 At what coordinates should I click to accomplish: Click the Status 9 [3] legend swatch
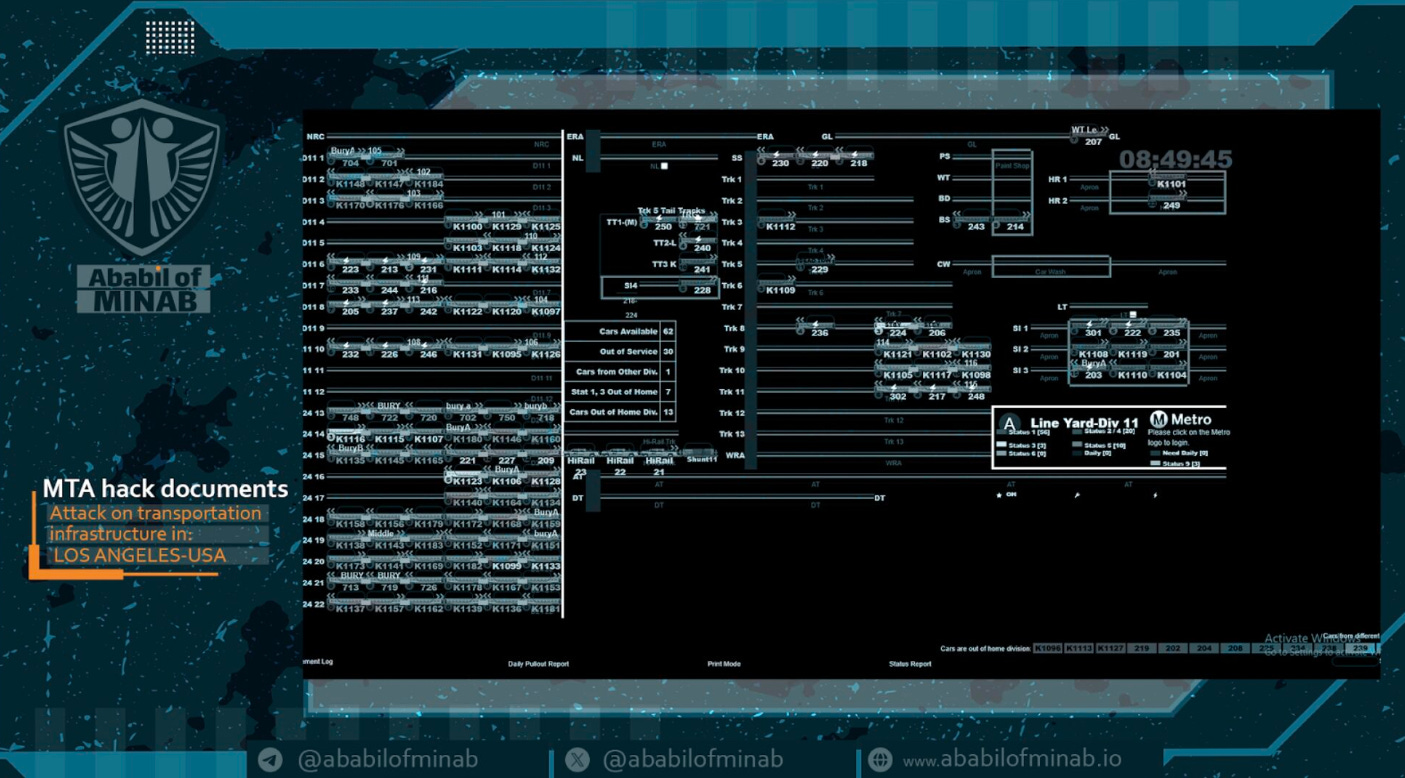(x=1155, y=463)
